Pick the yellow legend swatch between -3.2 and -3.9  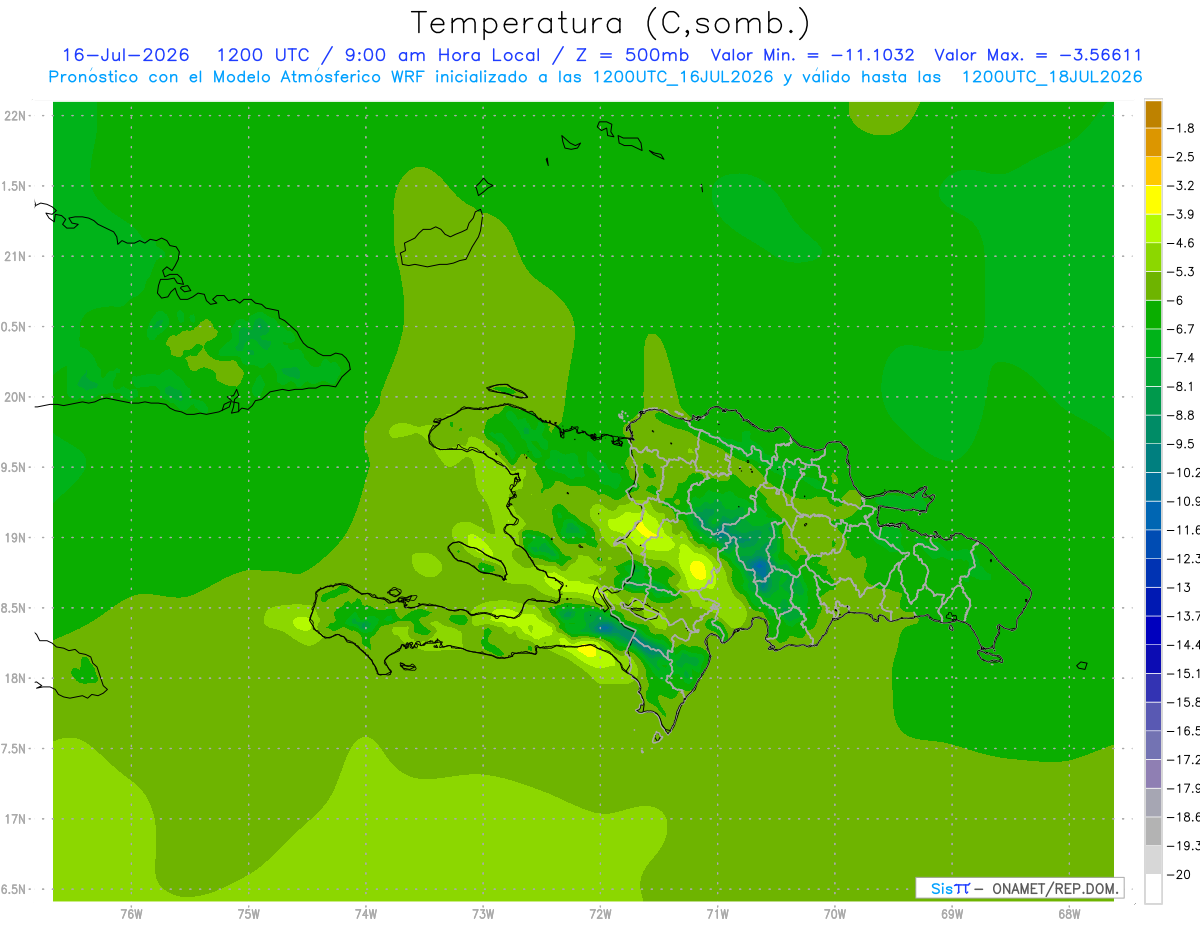(1153, 200)
